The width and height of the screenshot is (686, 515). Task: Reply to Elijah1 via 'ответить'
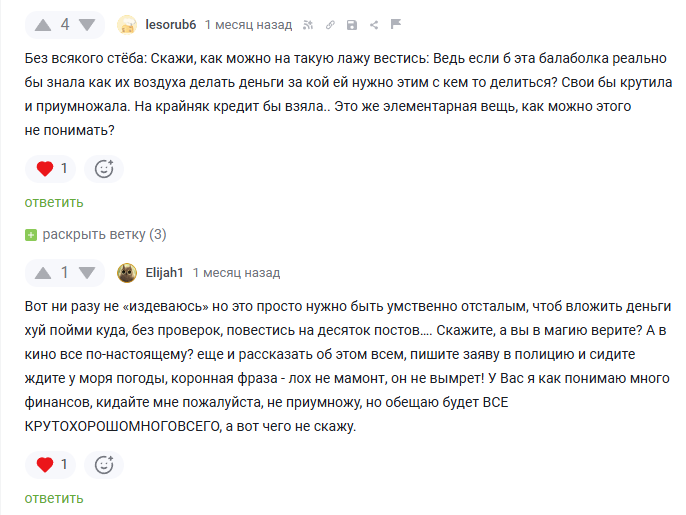[x=54, y=498]
